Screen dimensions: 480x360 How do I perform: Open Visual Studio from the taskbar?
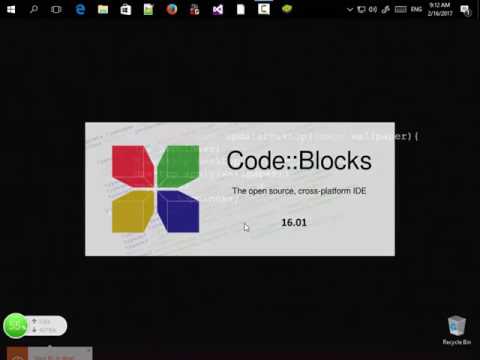tap(218, 10)
